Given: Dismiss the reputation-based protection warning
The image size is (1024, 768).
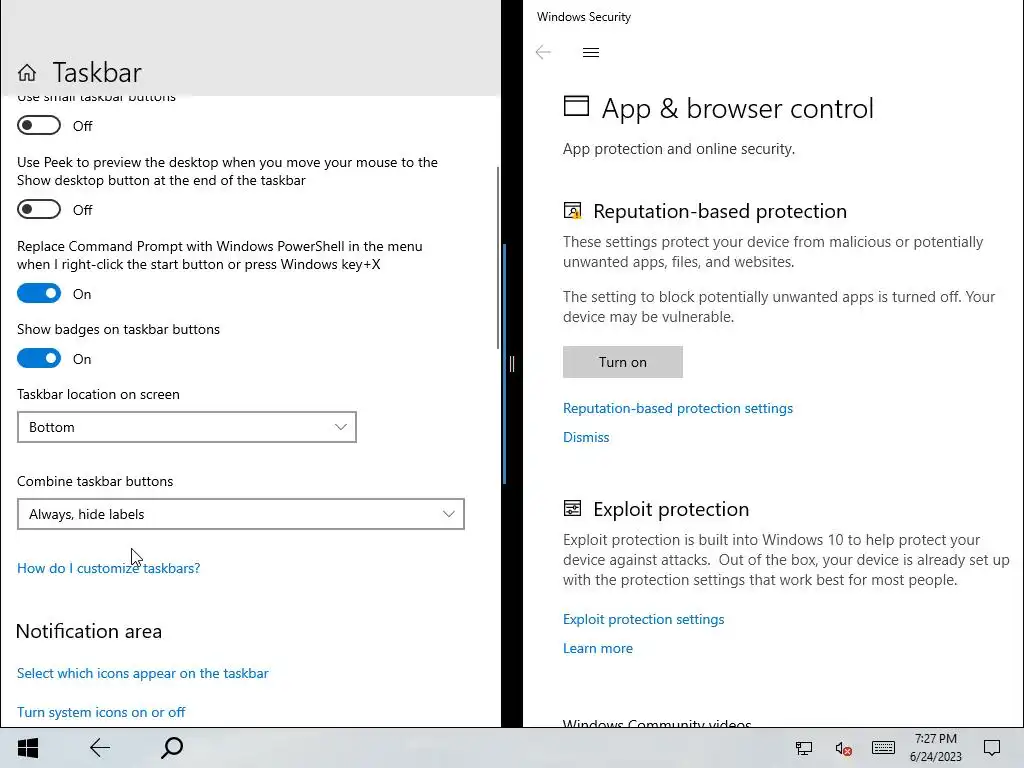Looking at the screenshot, I should [x=586, y=437].
